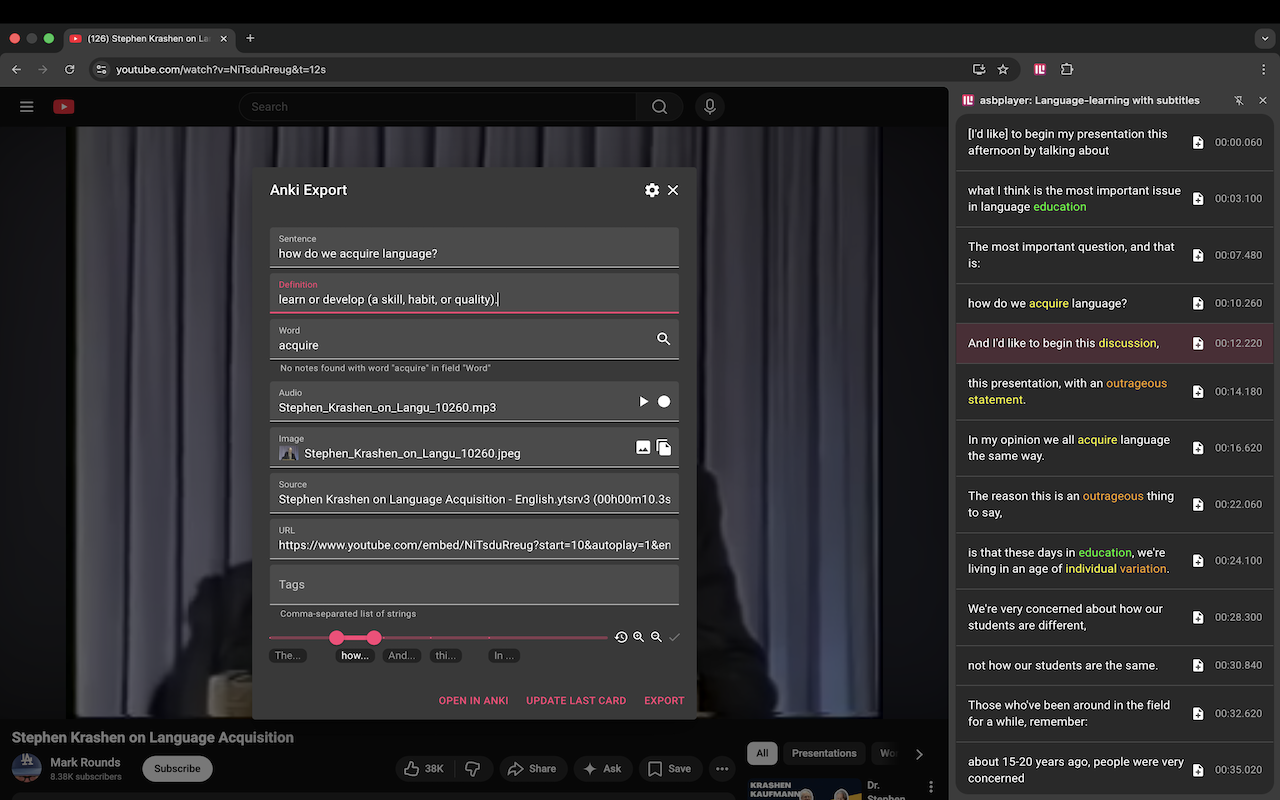
Task: Expand the hidden chips with the right chevron
Action: [x=919, y=753]
